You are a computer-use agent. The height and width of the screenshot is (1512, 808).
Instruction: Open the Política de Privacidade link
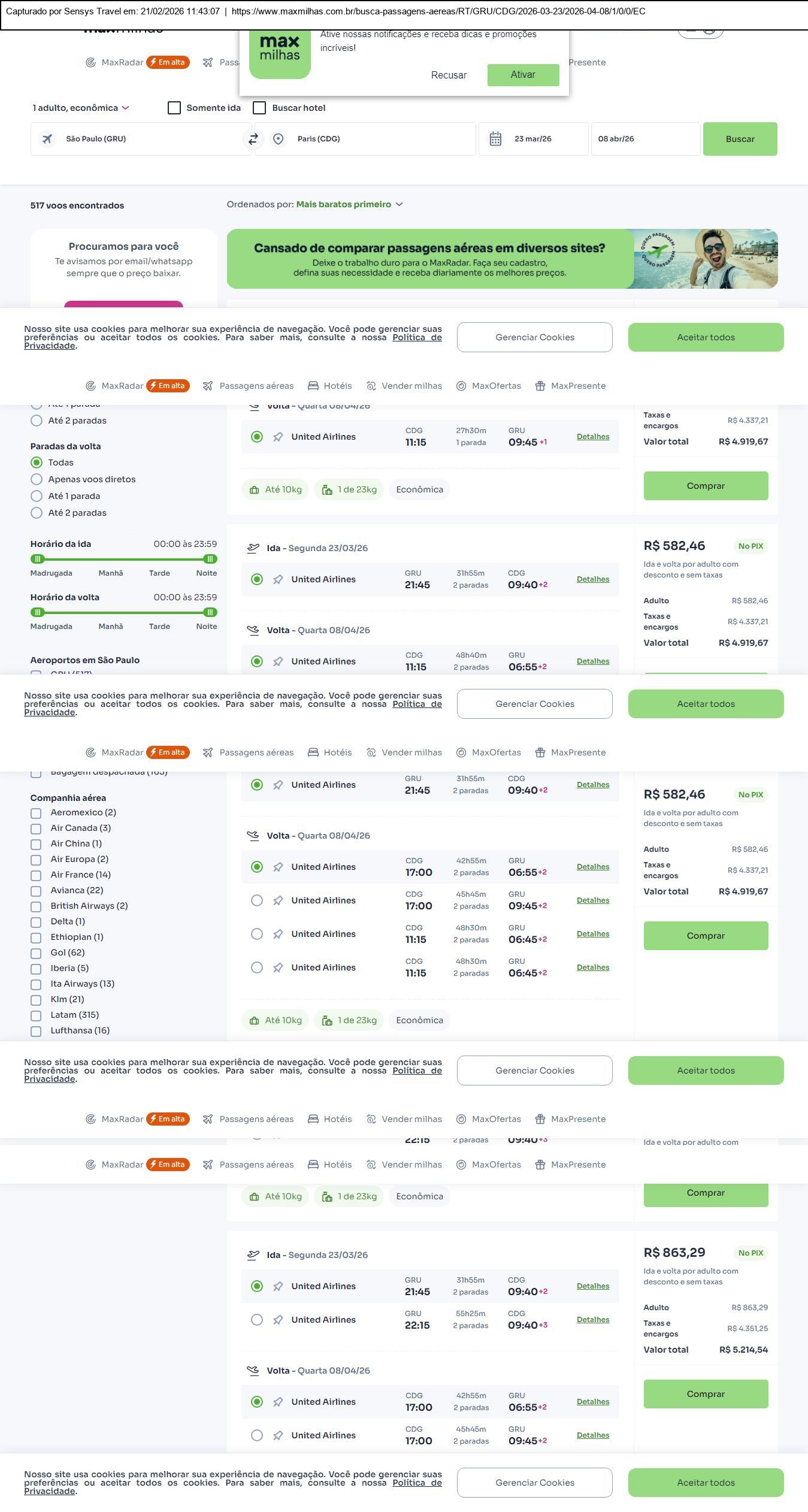pos(417,337)
